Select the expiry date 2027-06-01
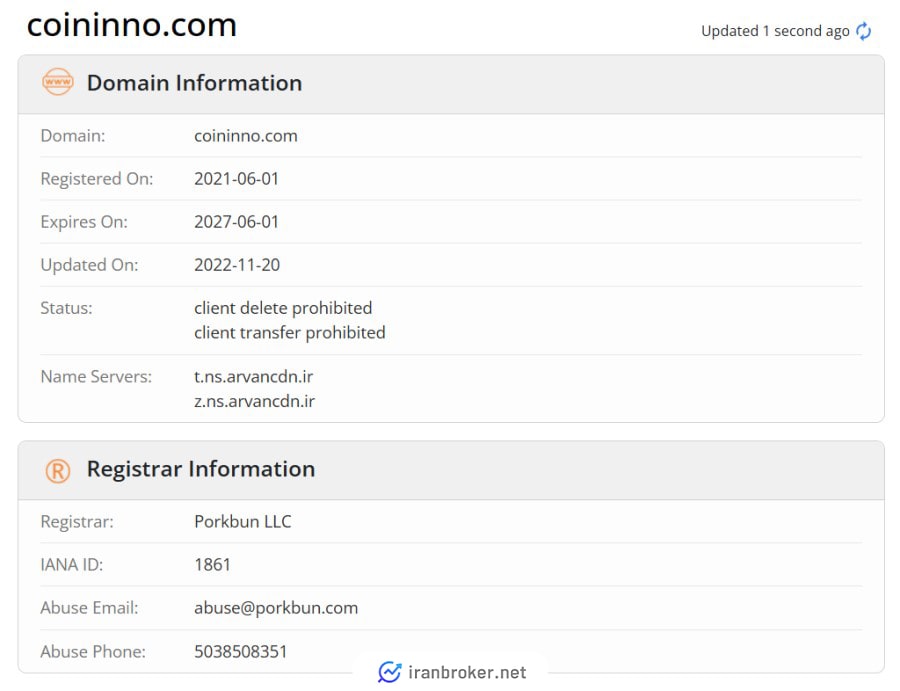 point(236,222)
